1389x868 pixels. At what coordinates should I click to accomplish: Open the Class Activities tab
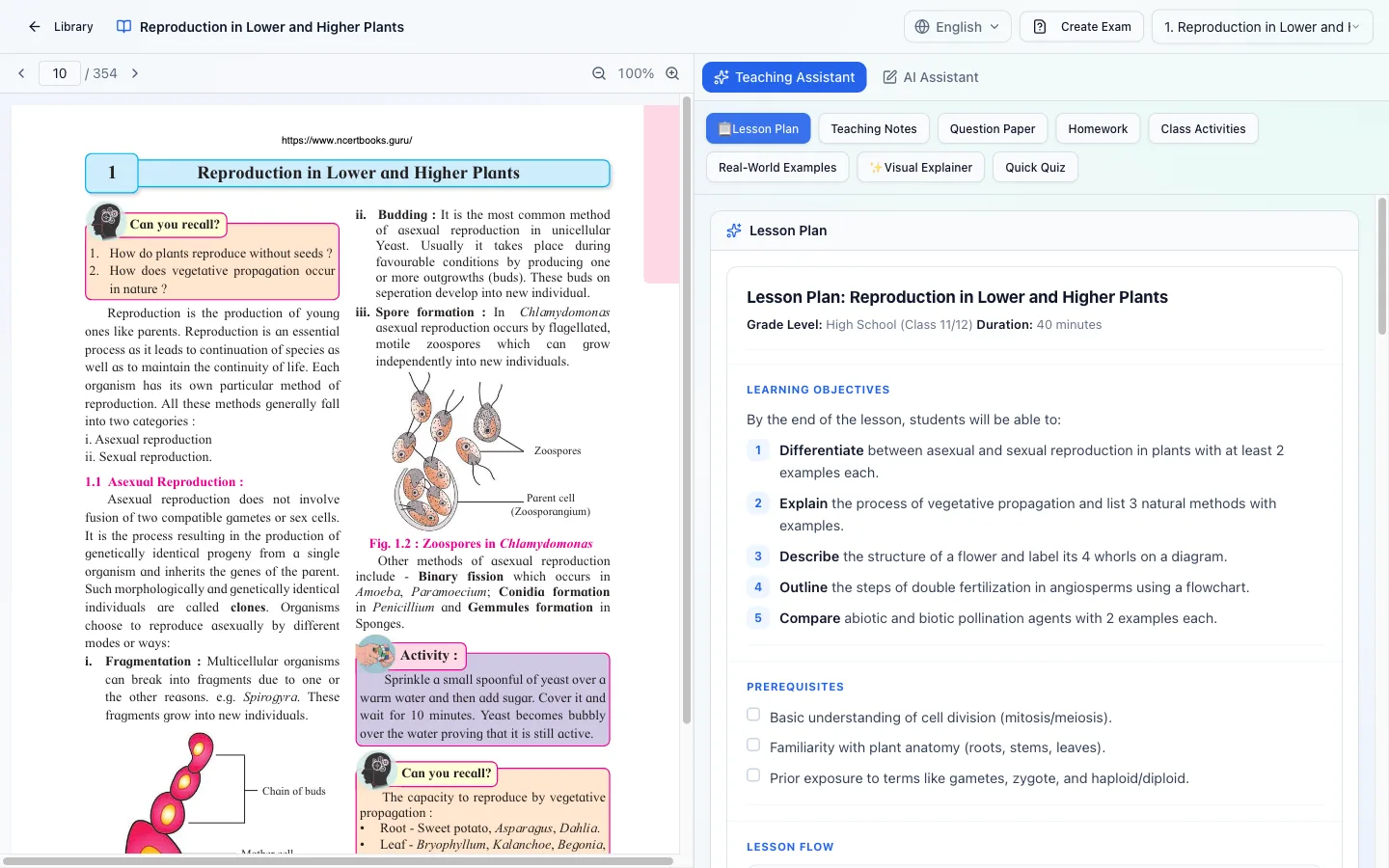coord(1203,128)
